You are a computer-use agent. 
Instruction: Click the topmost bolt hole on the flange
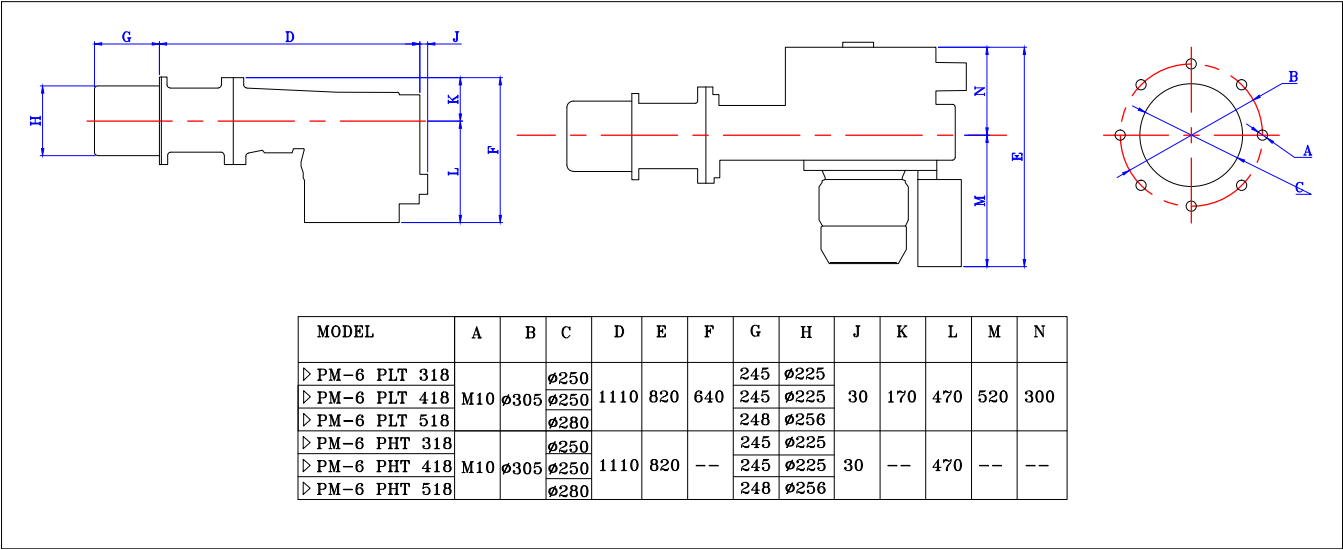(1191, 63)
